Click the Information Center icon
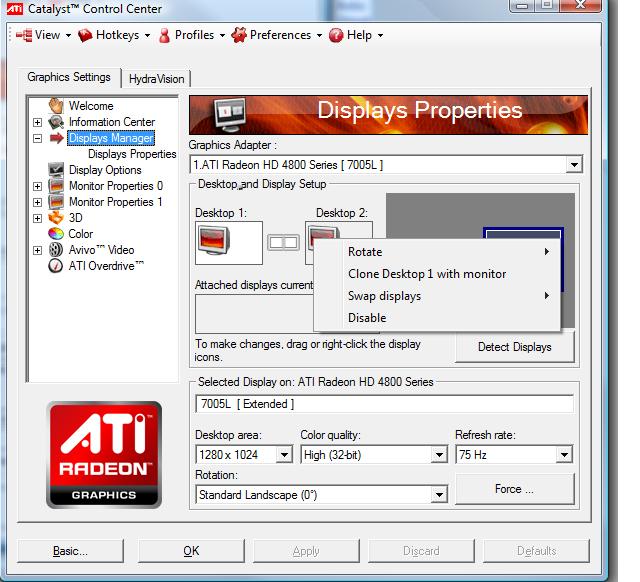The height and width of the screenshot is (582, 640). click(56, 122)
